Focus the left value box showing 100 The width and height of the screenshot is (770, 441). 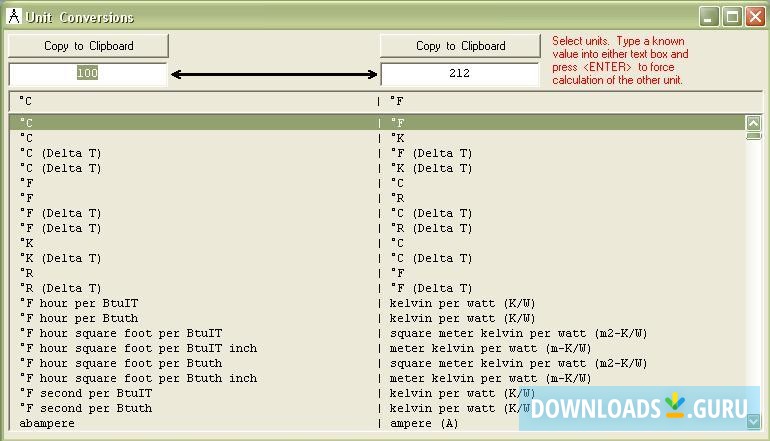coord(88,74)
